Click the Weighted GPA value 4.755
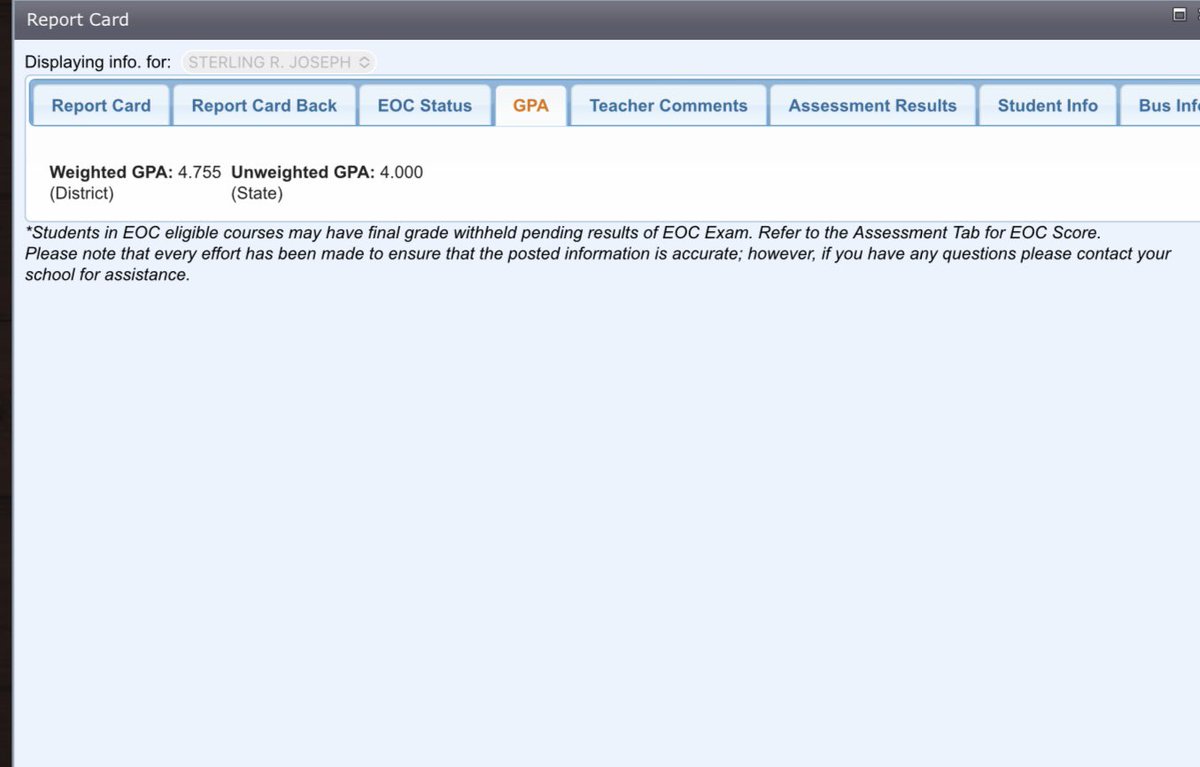 [199, 172]
